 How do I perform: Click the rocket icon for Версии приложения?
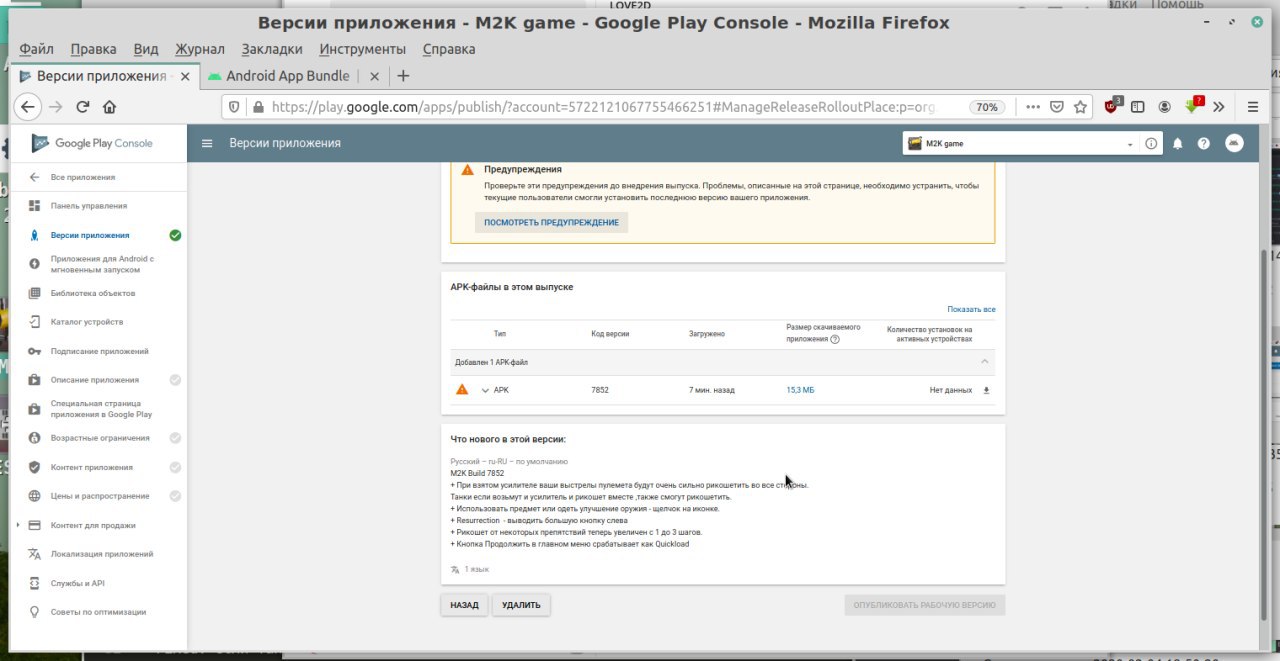click(x=34, y=235)
